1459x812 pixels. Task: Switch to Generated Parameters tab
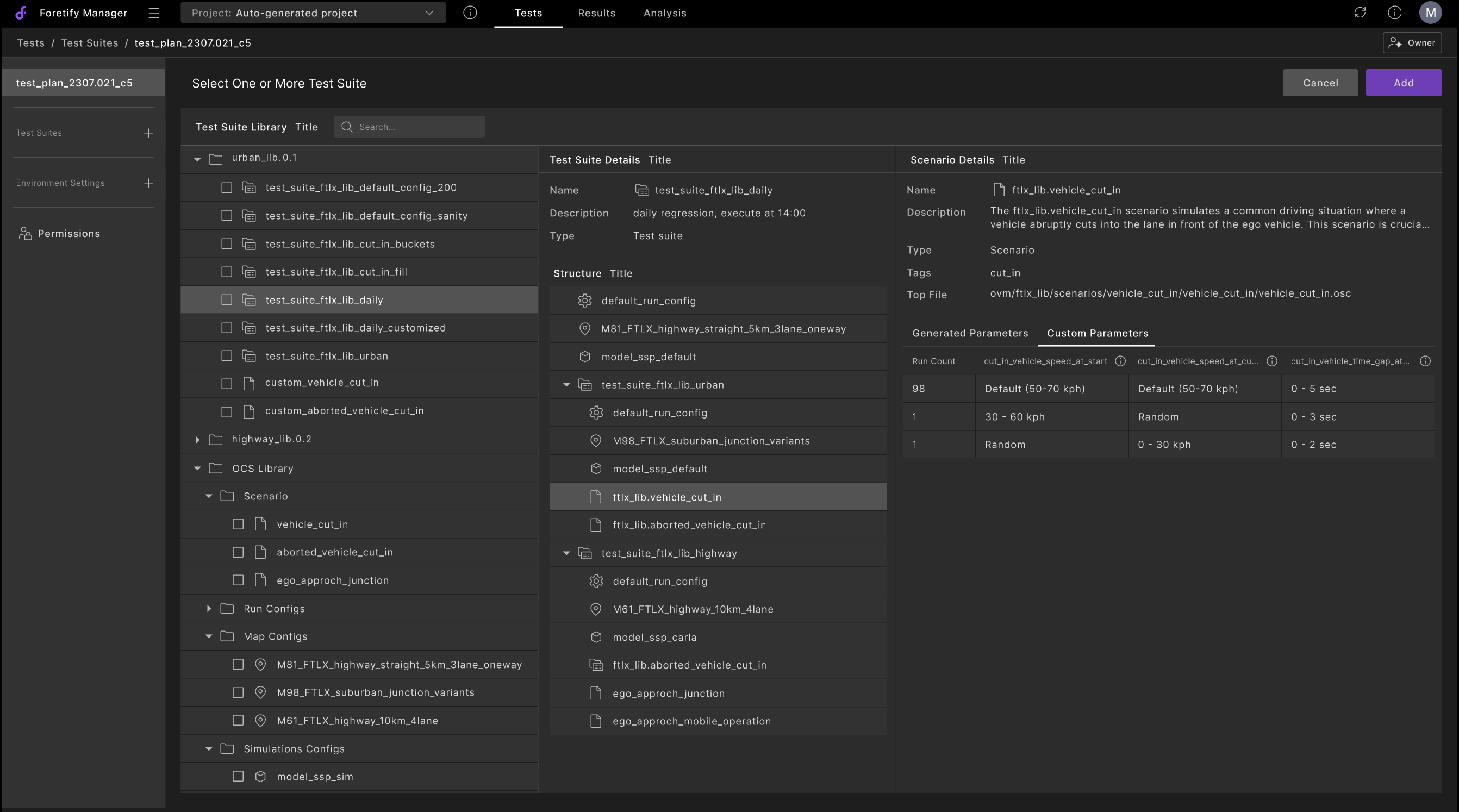(x=970, y=333)
